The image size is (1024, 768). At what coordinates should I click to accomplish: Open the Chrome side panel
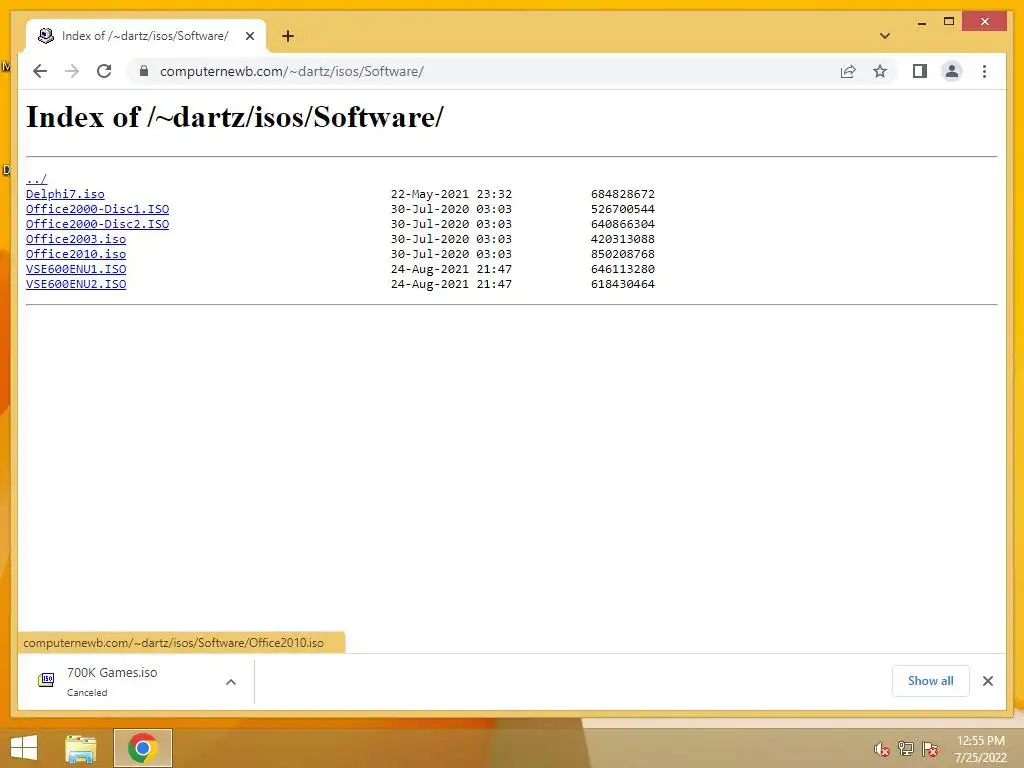[x=920, y=71]
